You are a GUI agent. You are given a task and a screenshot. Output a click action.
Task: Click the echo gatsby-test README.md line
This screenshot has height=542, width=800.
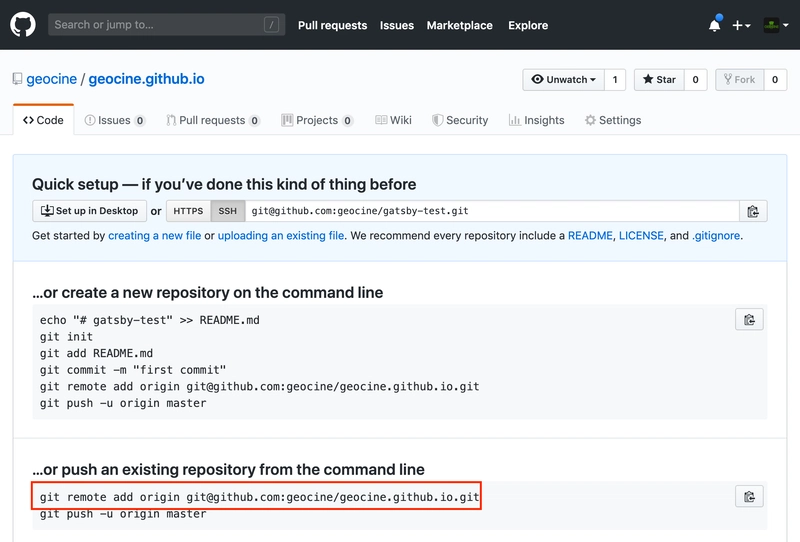(149, 320)
